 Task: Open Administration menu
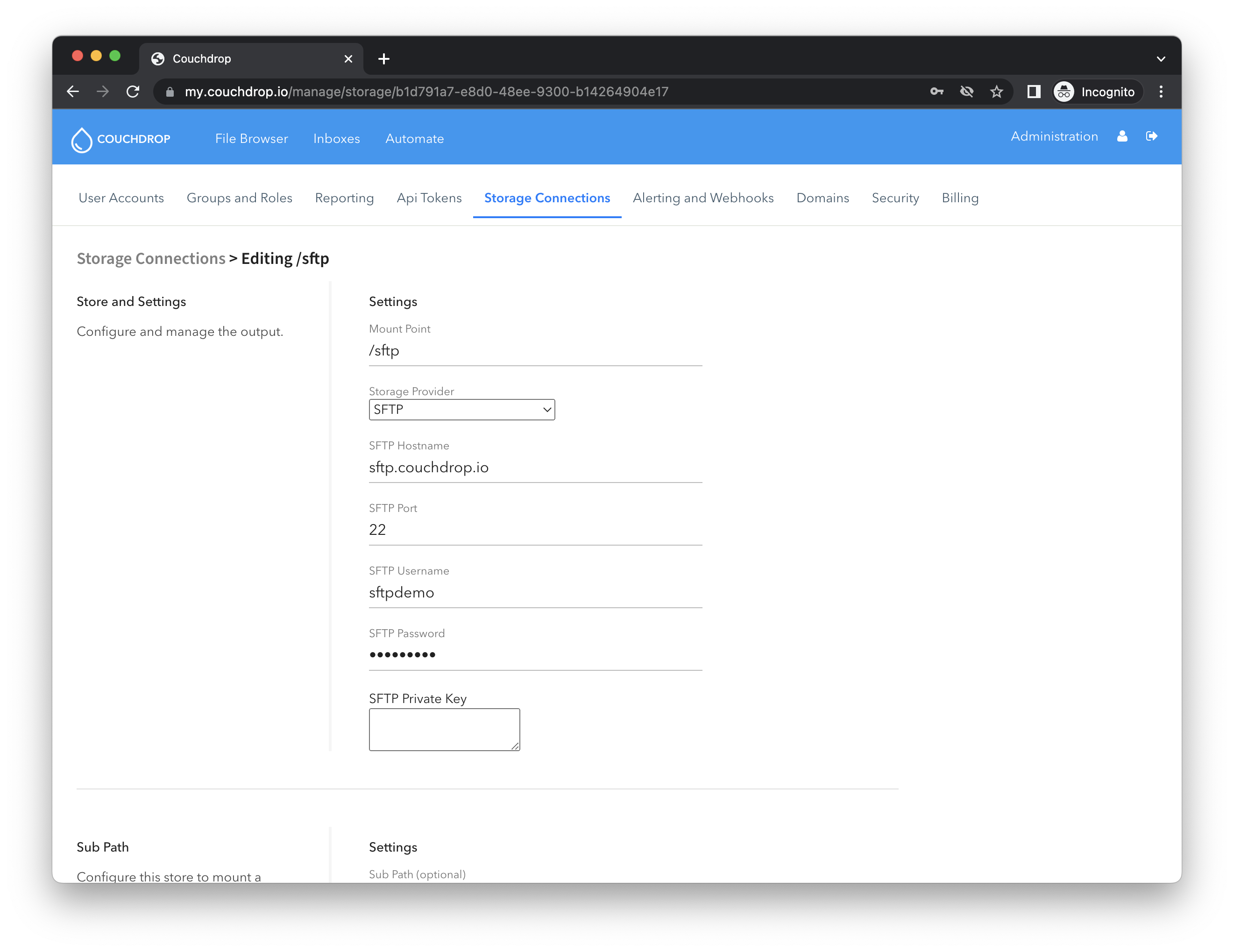(1054, 136)
